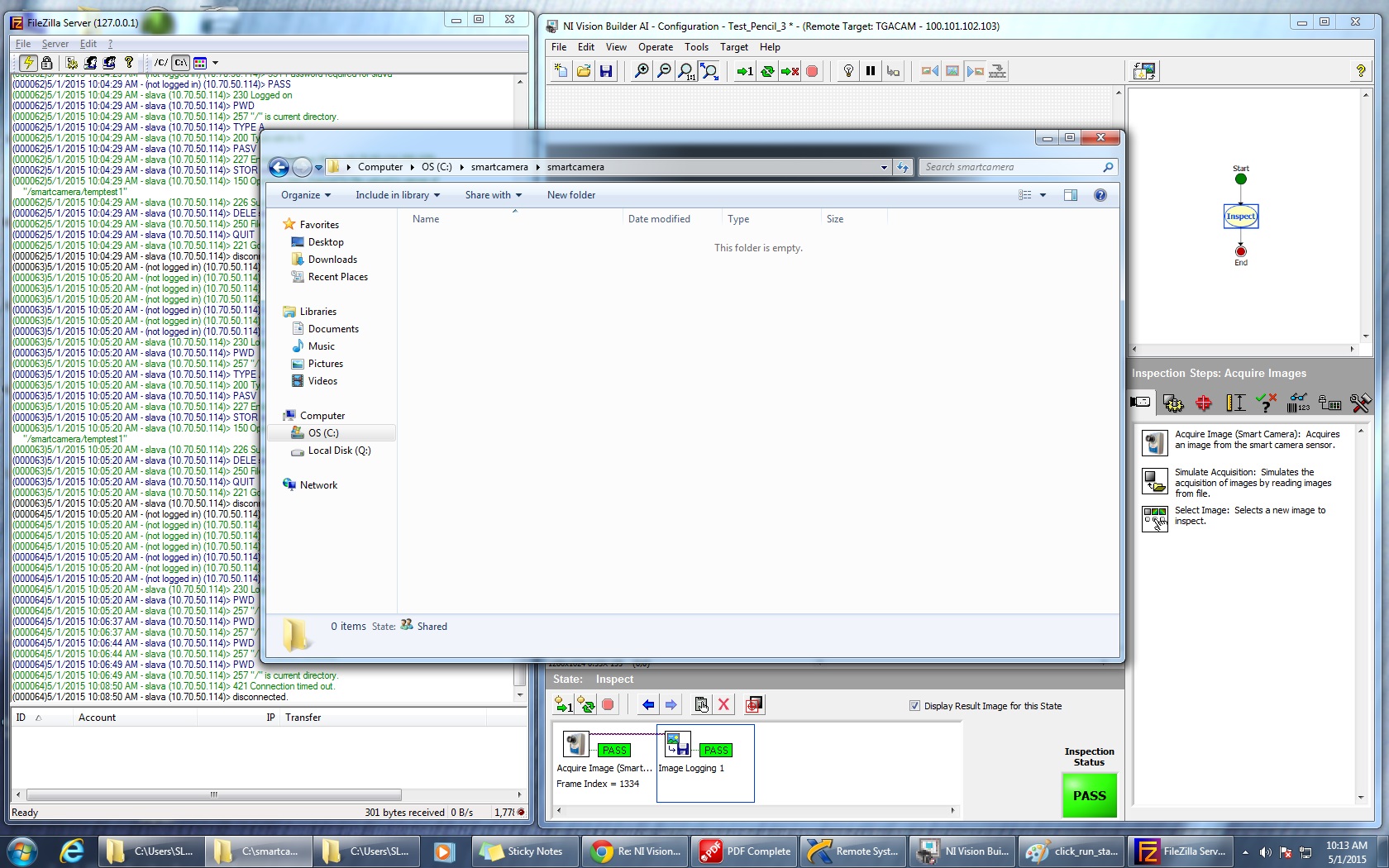The width and height of the screenshot is (1389, 868).
Task: Click the New Inspection icon in Vision Builder toolbar
Action: (x=561, y=71)
